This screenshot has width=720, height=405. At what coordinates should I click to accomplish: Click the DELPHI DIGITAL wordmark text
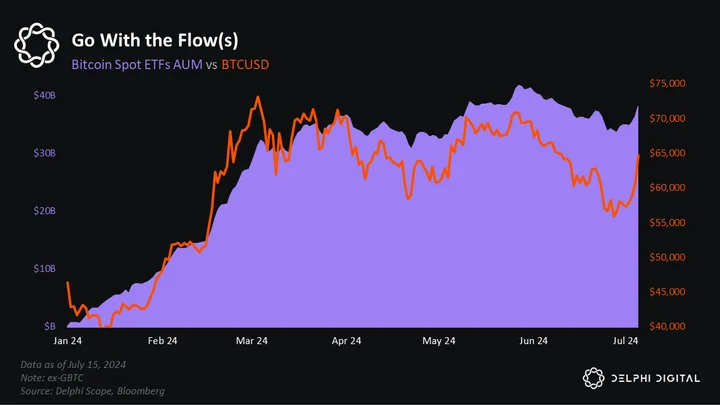coord(655,378)
